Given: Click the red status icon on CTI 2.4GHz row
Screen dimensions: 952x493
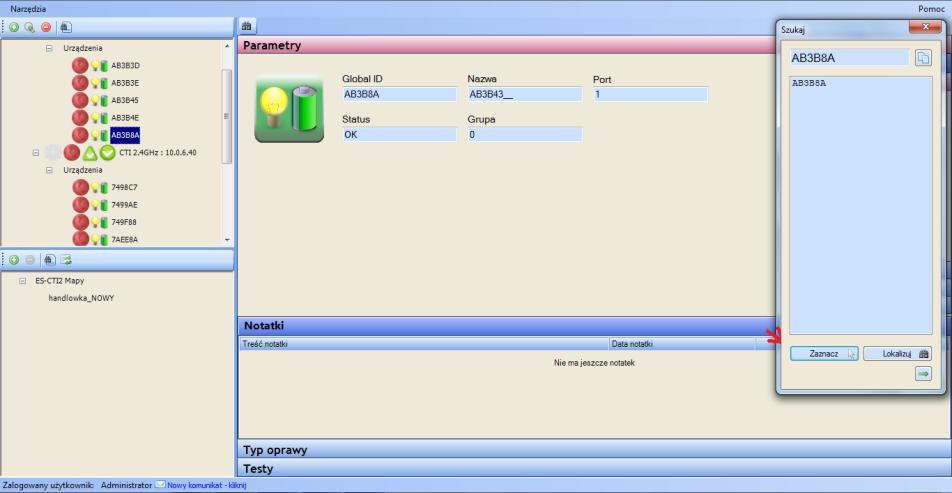Looking at the screenshot, I should tap(72, 152).
